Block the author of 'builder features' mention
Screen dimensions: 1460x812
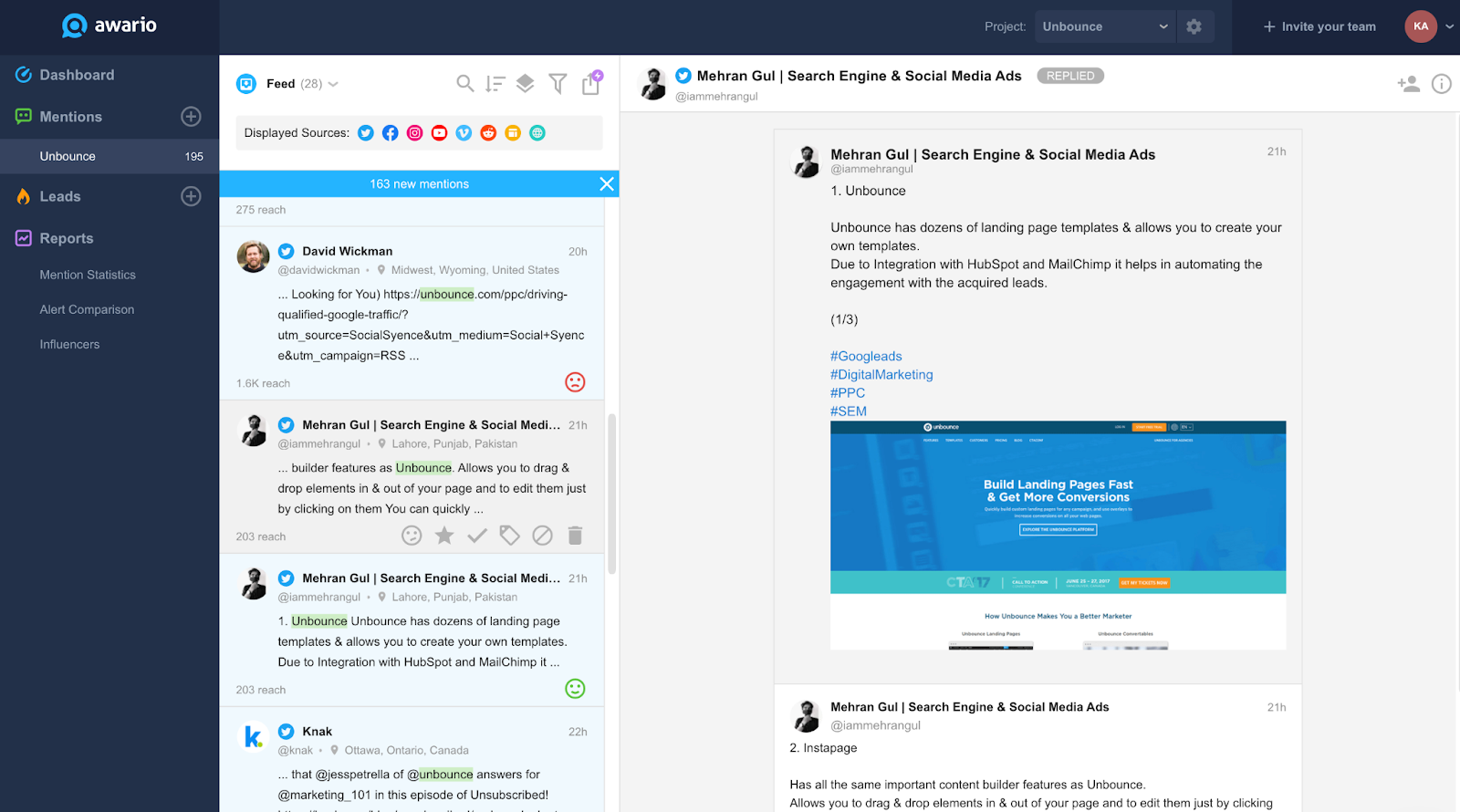[543, 536]
